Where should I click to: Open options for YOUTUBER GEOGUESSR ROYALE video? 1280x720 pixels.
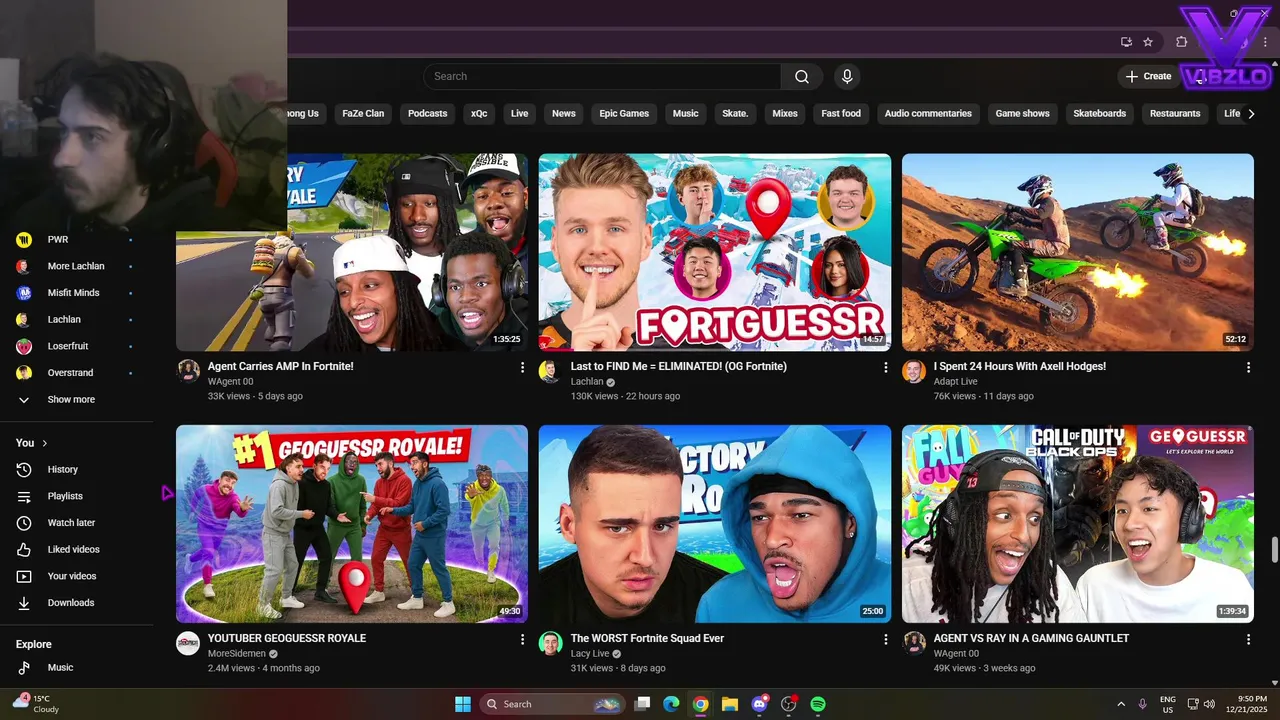pyautogui.click(x=522, y=640)
